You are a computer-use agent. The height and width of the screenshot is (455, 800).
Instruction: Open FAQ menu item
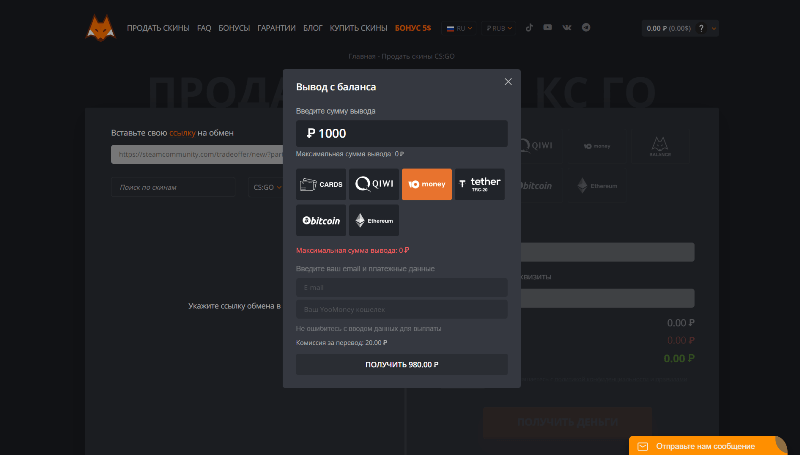click(x=204, y=28)
